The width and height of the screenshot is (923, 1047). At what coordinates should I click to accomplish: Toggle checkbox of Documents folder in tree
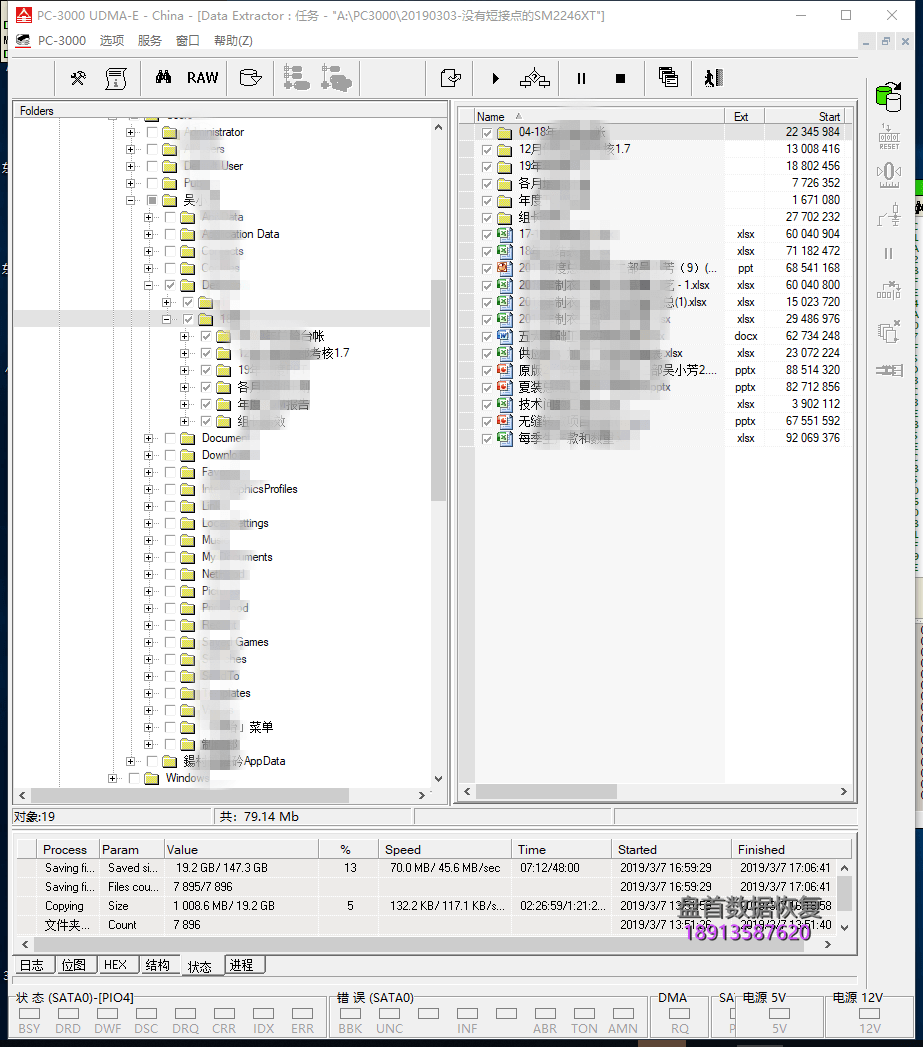(170, 439)
